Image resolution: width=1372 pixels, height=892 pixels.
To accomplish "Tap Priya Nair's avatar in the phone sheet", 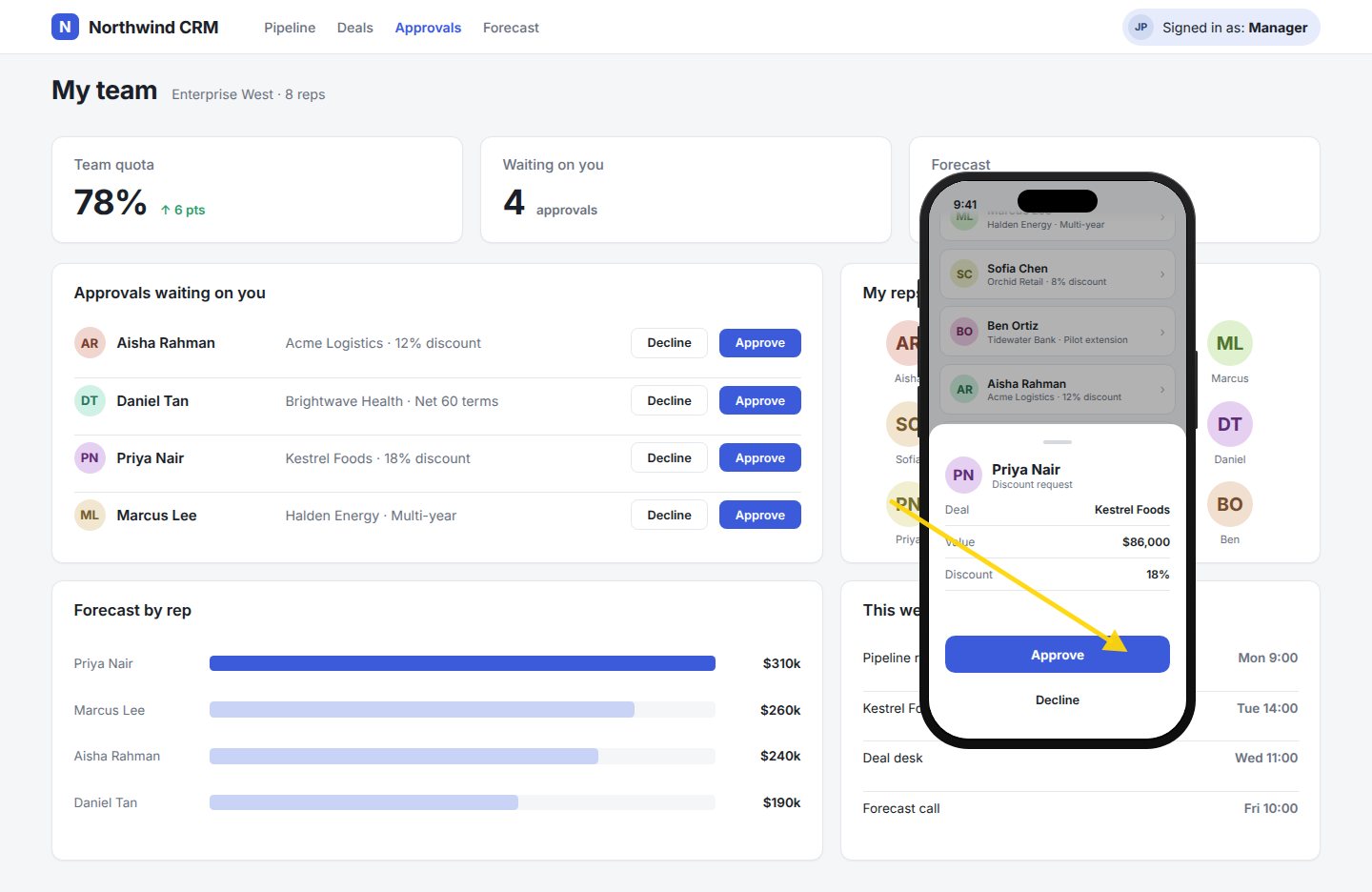I will [963, 476].
